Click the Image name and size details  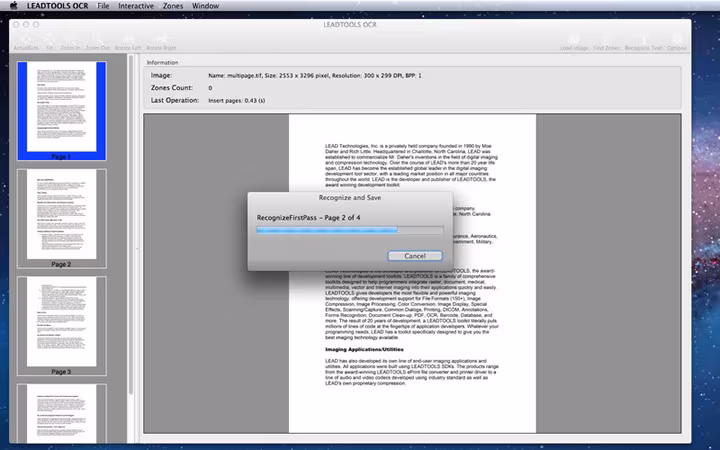coord(315,75)
